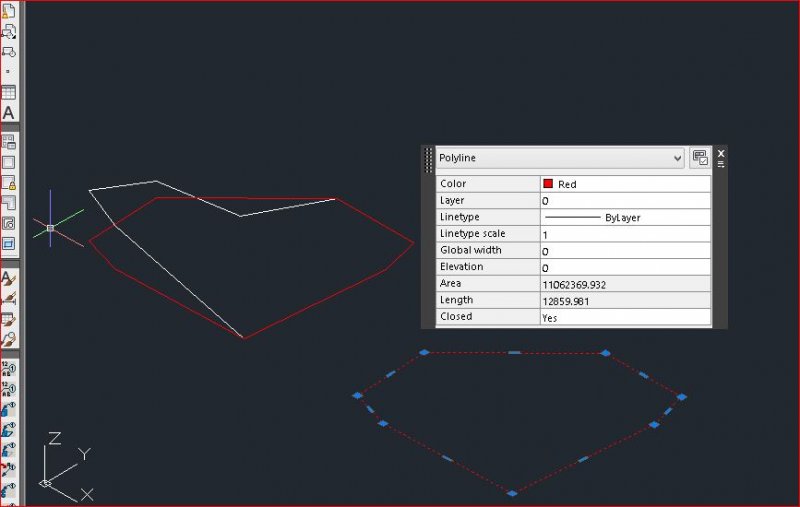Screen dimensions: 800x507
Task: Click the annotation icon with the red arrow
Action: pos(8,469)
